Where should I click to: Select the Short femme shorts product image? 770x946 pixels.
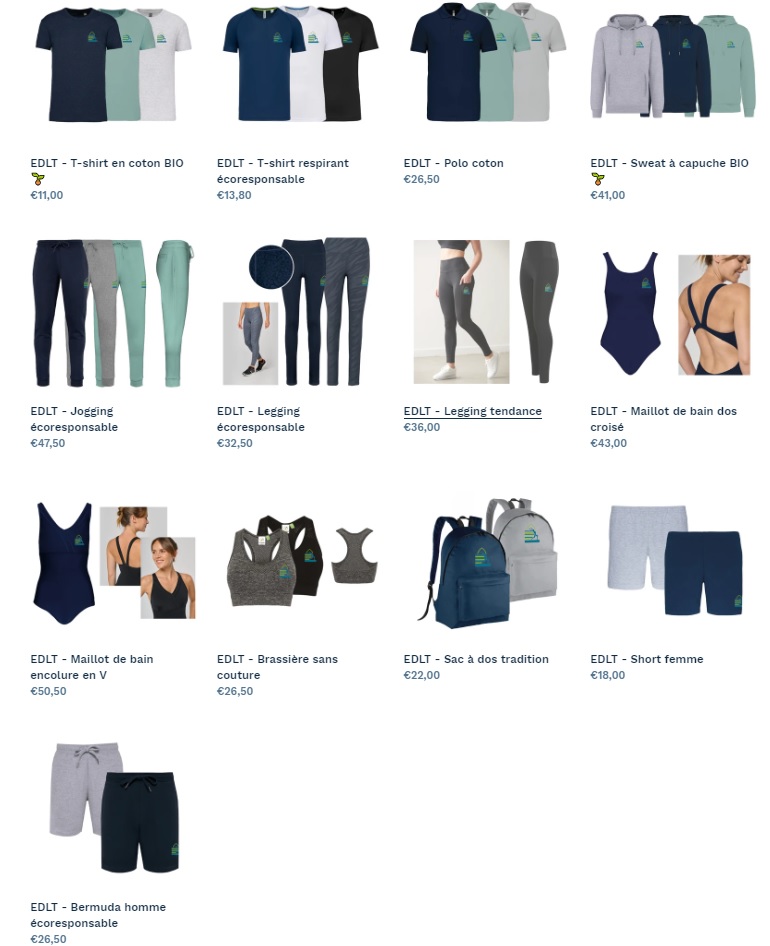(x=675, y=560)
